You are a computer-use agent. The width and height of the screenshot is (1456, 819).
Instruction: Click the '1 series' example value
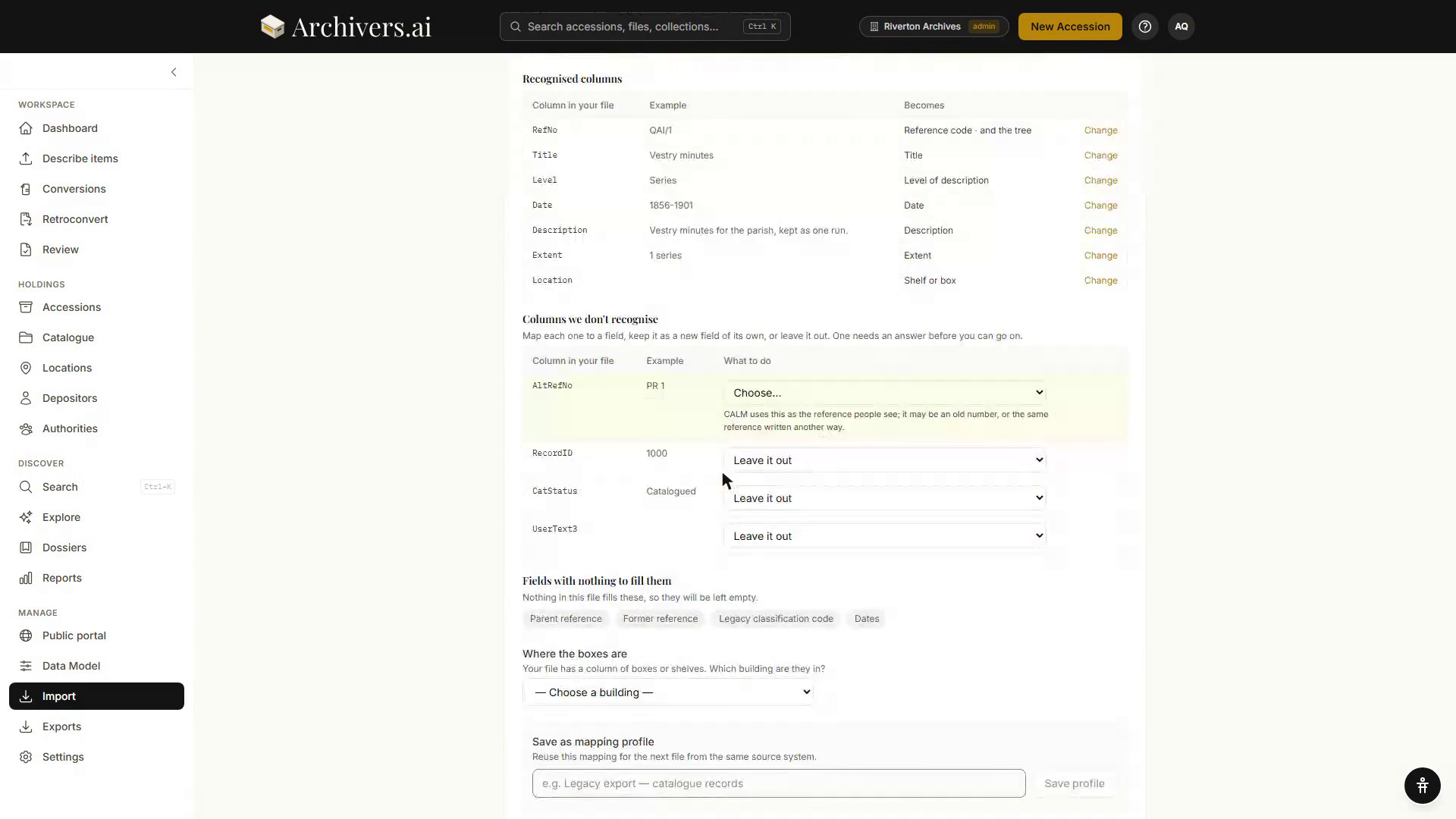[665, 256]
